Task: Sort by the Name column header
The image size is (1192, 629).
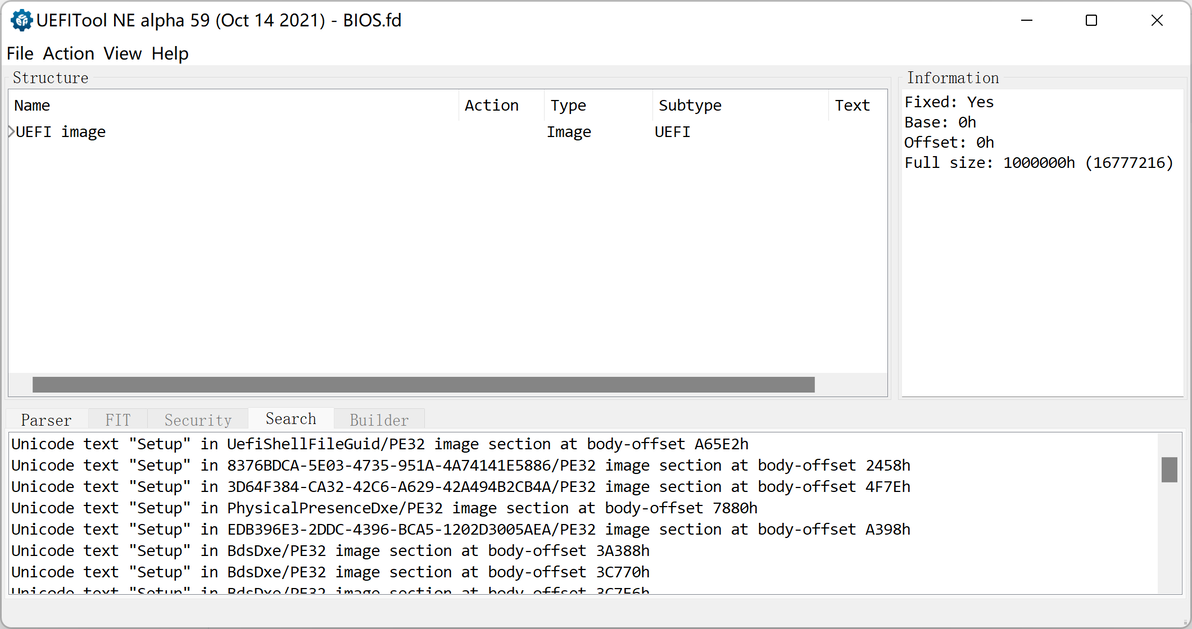Action: click(32, 106)
